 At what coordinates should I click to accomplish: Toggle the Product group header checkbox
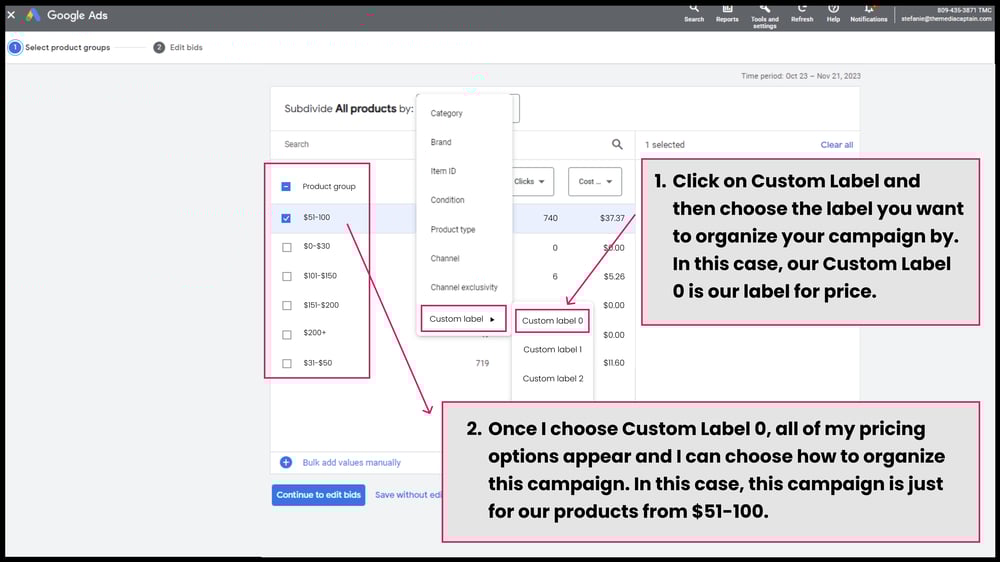(286, 186)
